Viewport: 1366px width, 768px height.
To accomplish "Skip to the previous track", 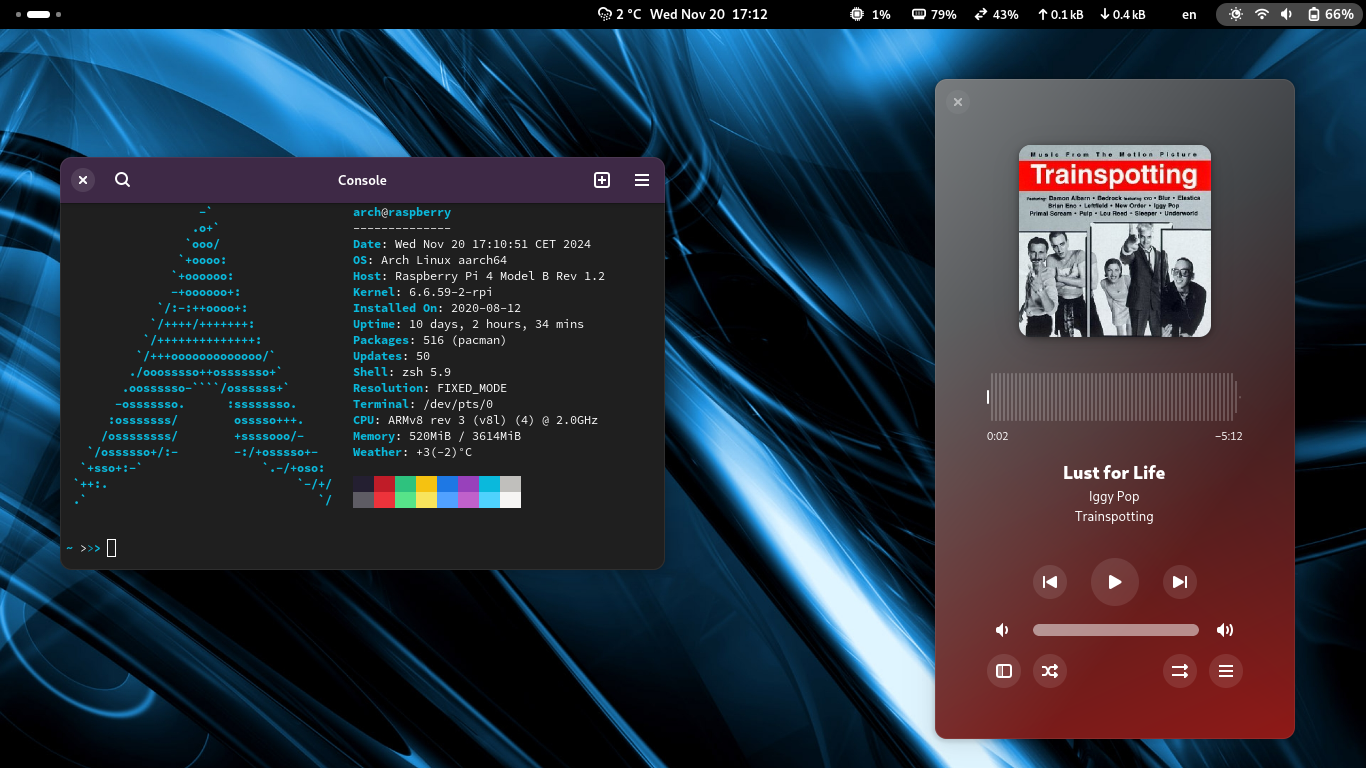I will point(1050,582).
